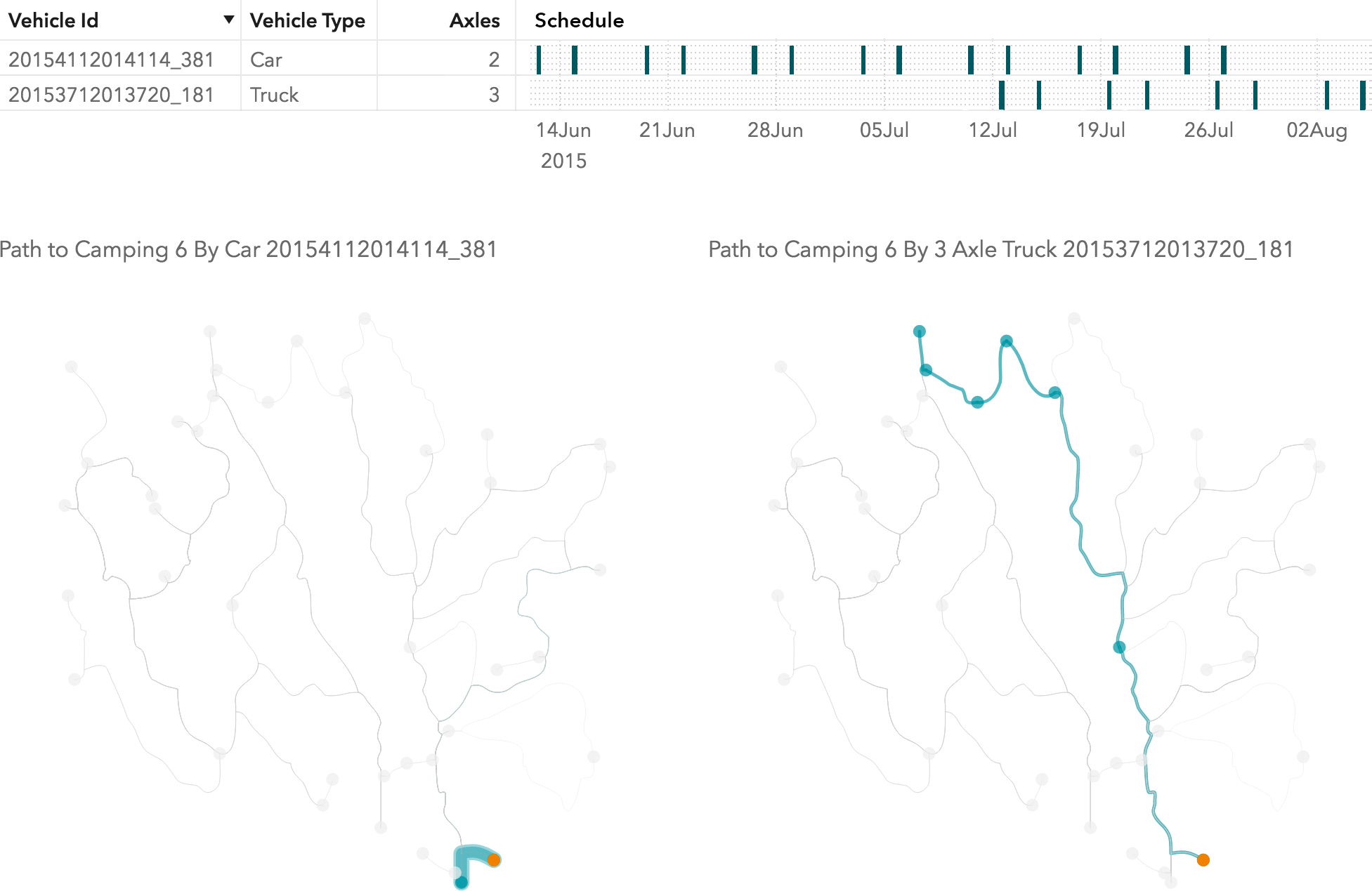Click the Vehicle Type column header
The width and height of the screenshot is (1372, 891).
(x=308, y=20)
